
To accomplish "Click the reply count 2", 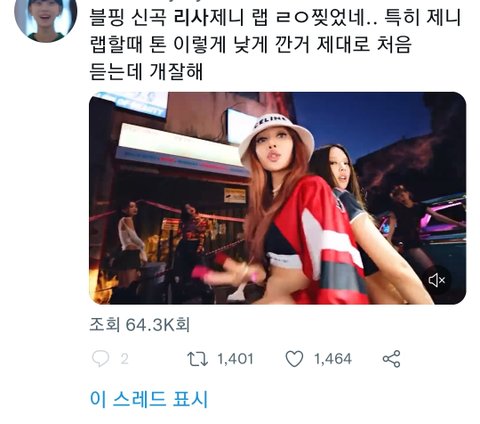I will [x=124, y=359].
